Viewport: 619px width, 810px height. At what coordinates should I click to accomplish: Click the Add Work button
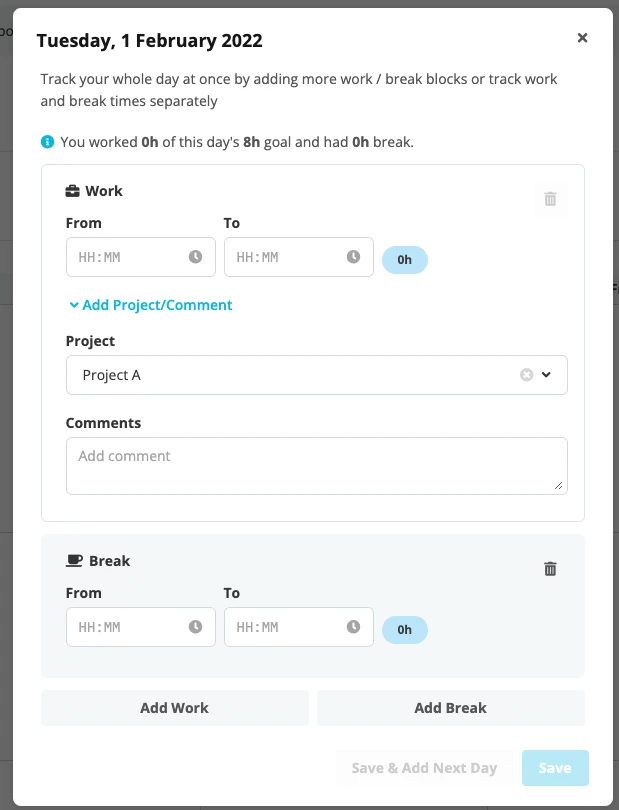tap(175, 708)
